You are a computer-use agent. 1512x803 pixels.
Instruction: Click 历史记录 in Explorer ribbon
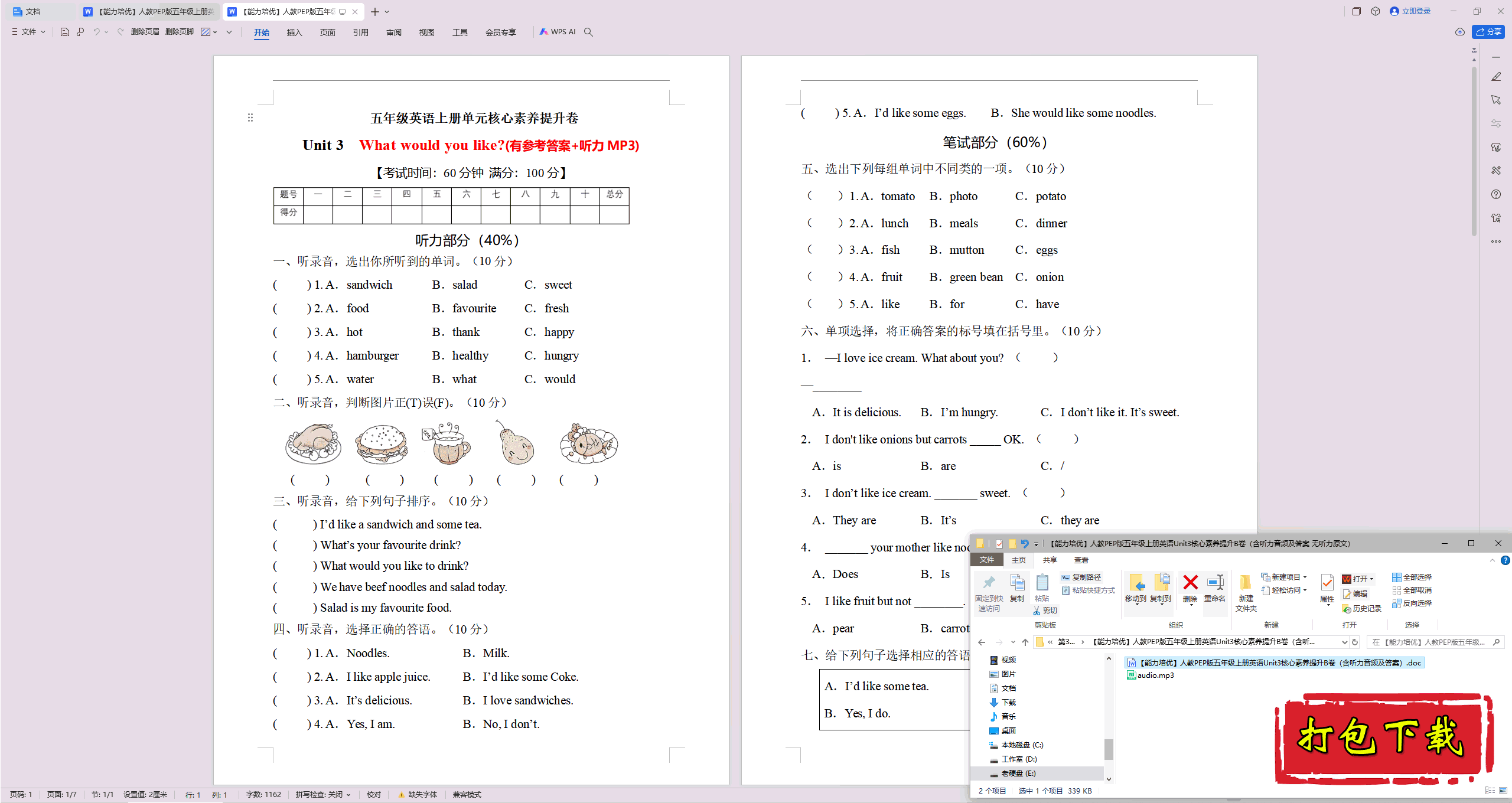coord(1362,608)
